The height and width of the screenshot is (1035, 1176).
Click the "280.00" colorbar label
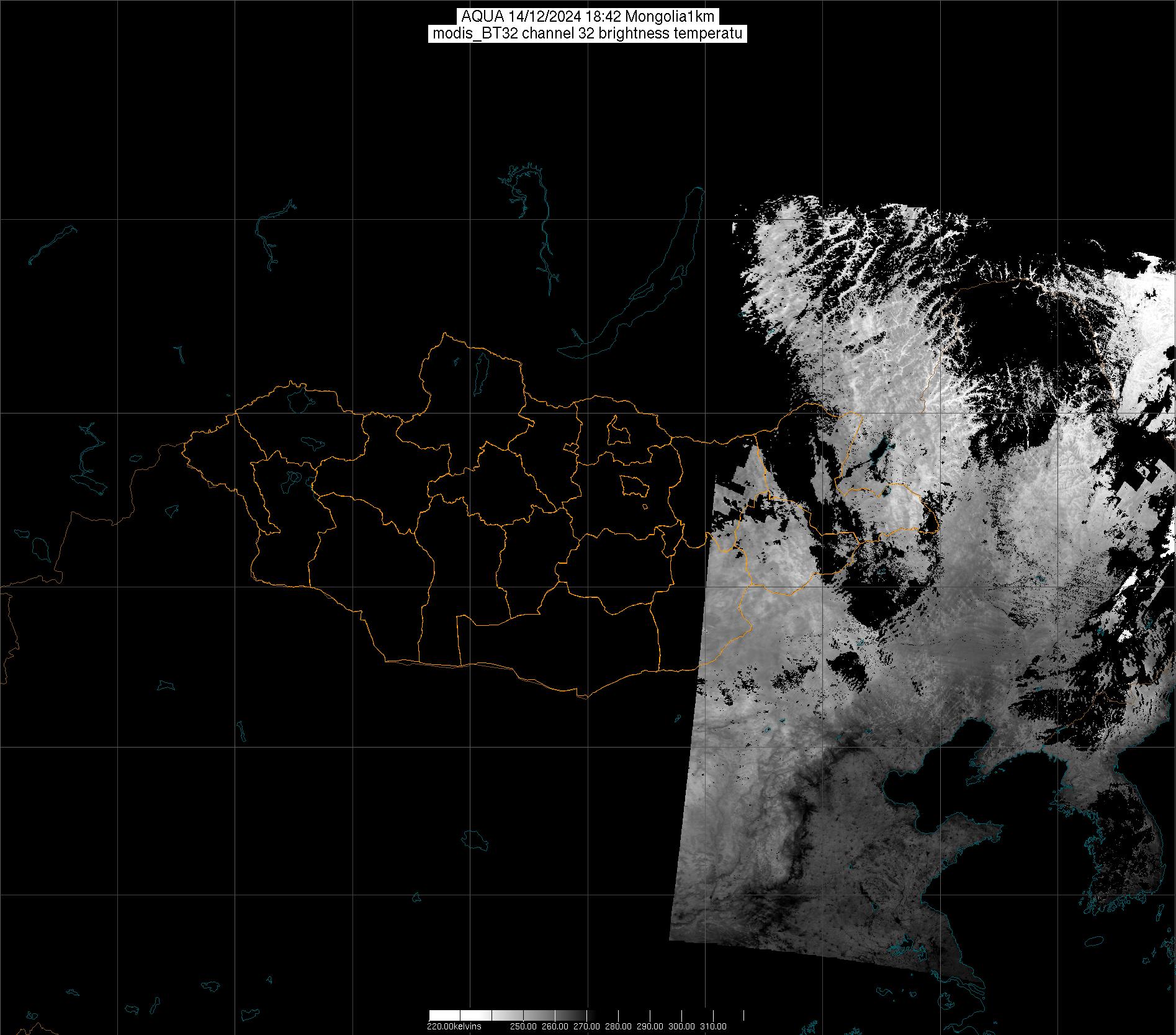tap(619, 1026)
